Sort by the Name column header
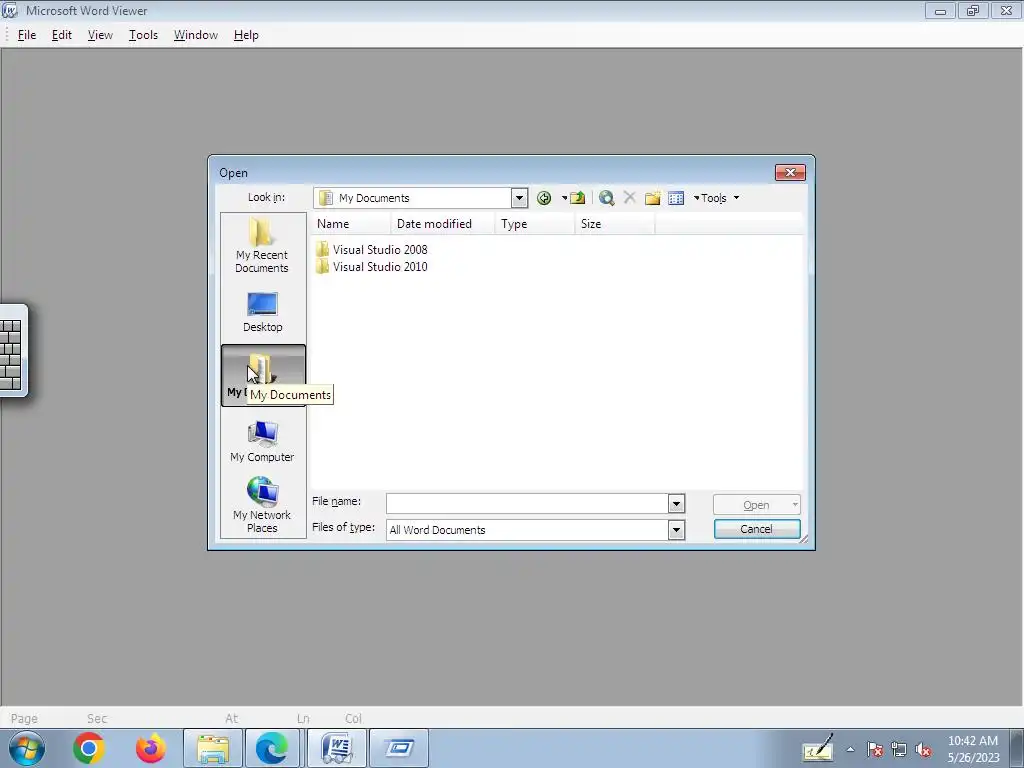The image size is (1024, 768). click(x=351, y=224)
